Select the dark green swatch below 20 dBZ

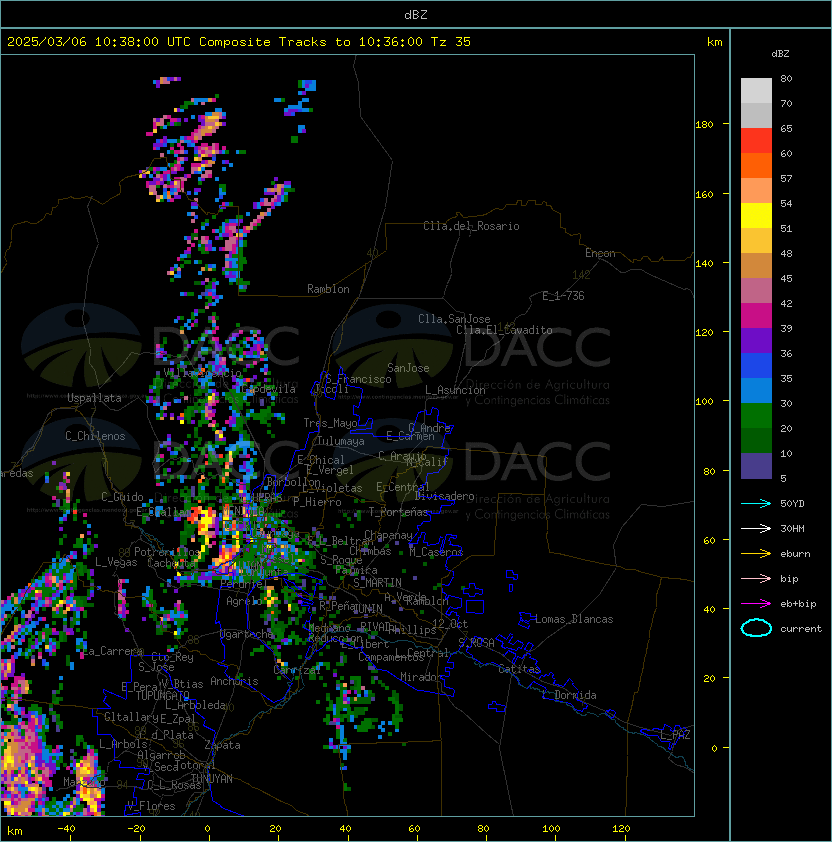coord(756,440)
